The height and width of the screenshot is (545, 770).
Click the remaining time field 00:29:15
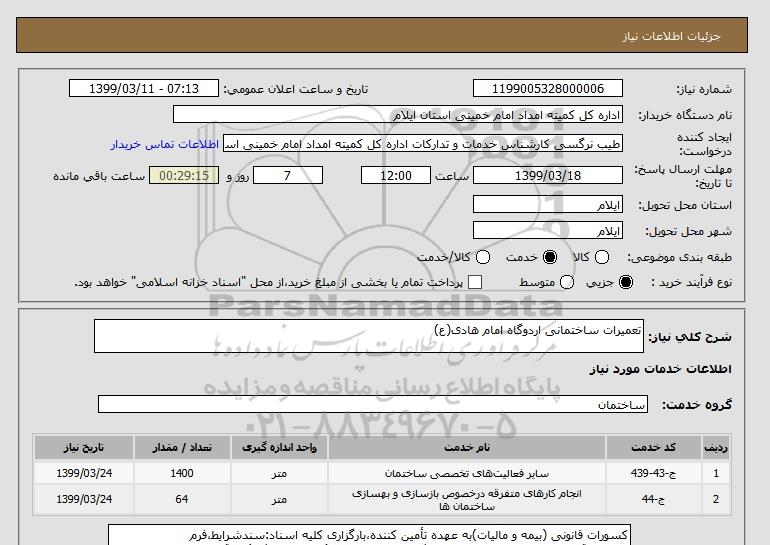point(184,175)
